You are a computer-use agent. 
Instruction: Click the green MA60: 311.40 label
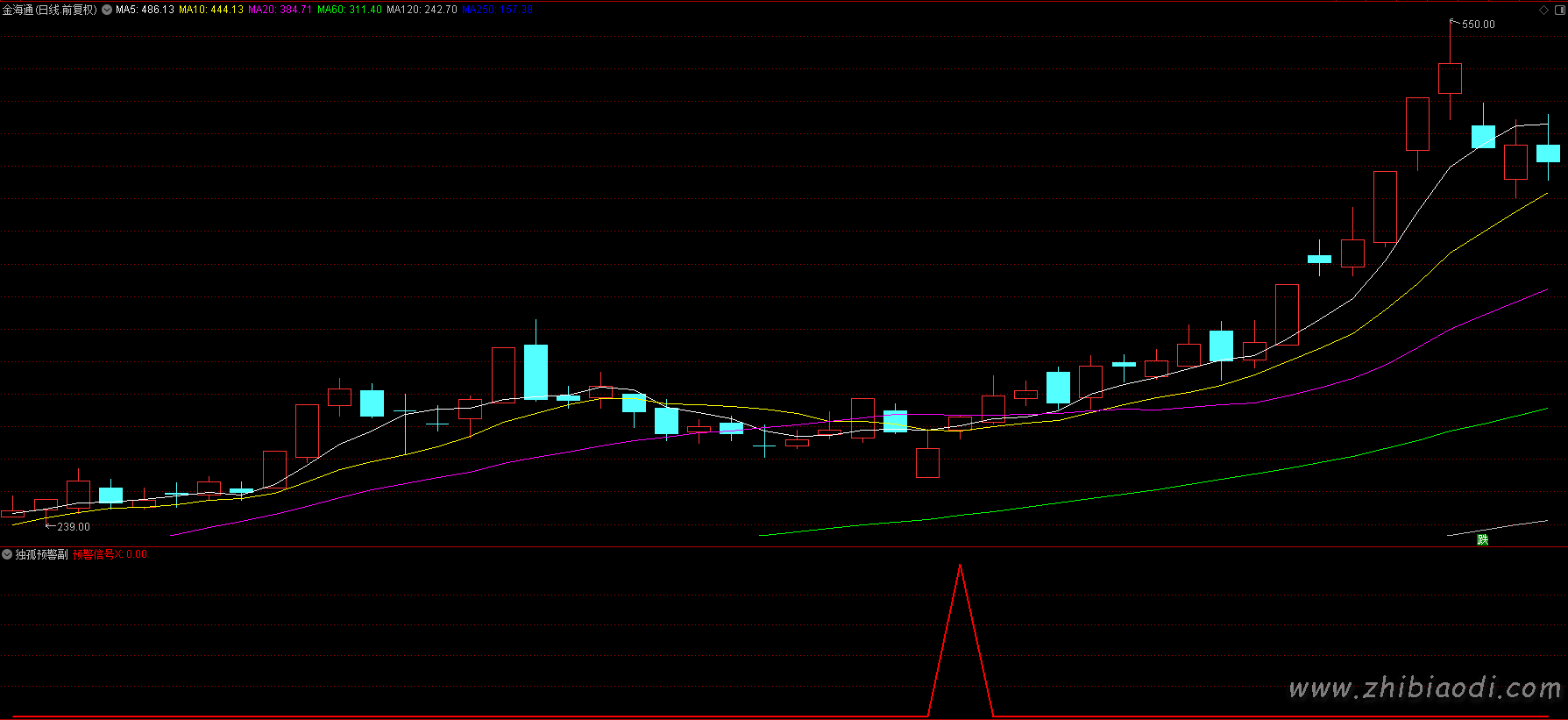click(350, 10)
